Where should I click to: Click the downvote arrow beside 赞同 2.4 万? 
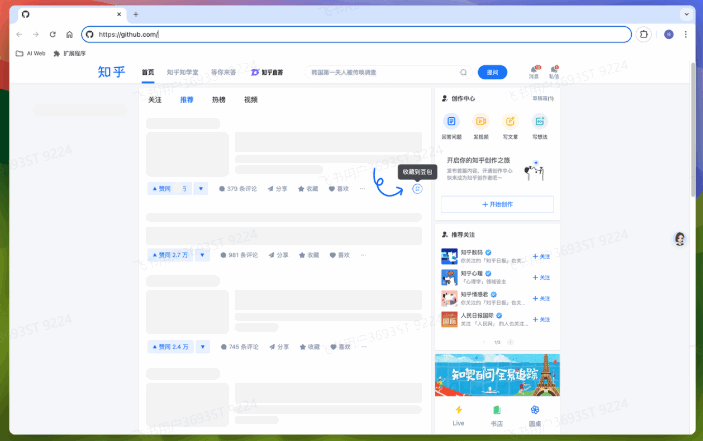pyautogui.click(x=203, y=347)
